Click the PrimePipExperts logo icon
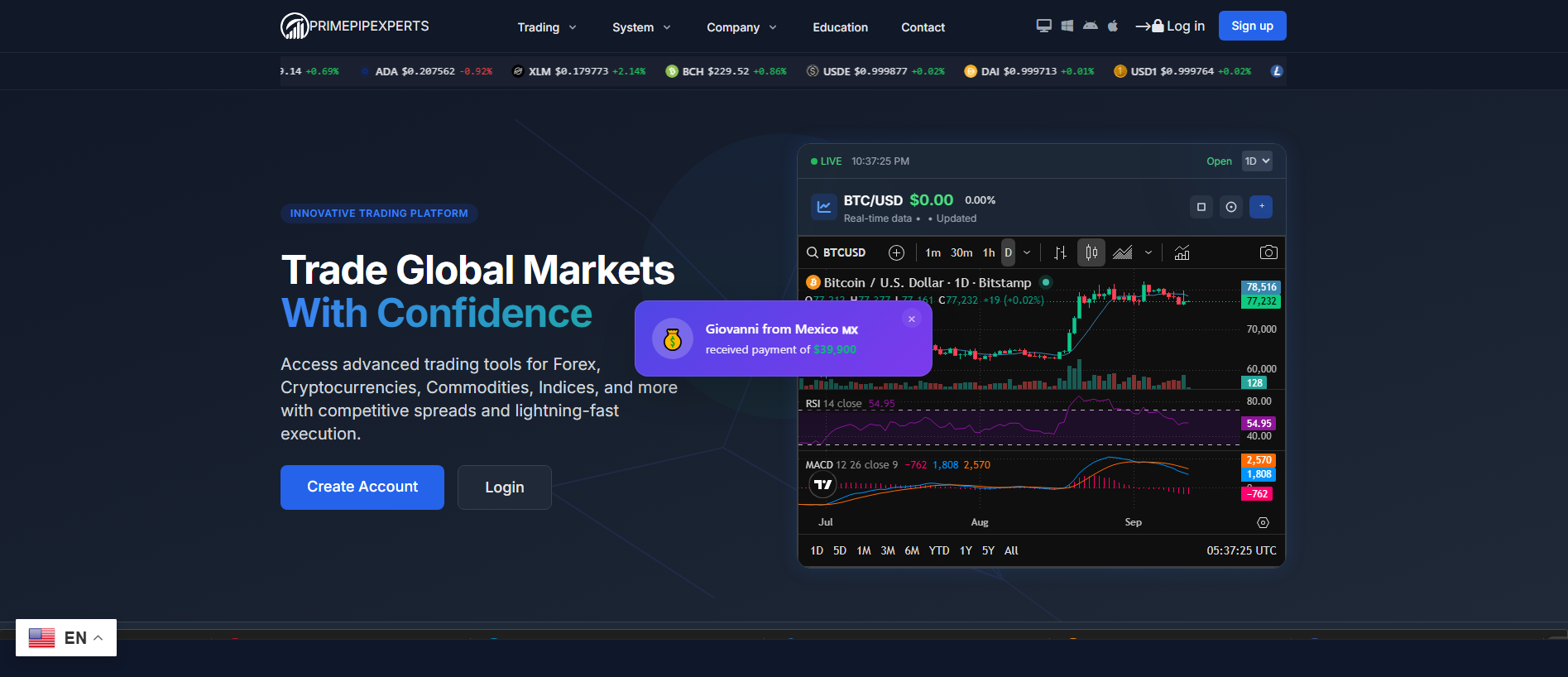Viewport: 1568px width, 677px height. click(x=294, y=26)
